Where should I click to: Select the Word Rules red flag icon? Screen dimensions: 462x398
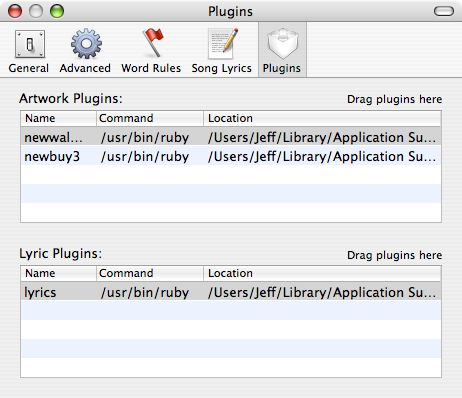coord(153,43)
